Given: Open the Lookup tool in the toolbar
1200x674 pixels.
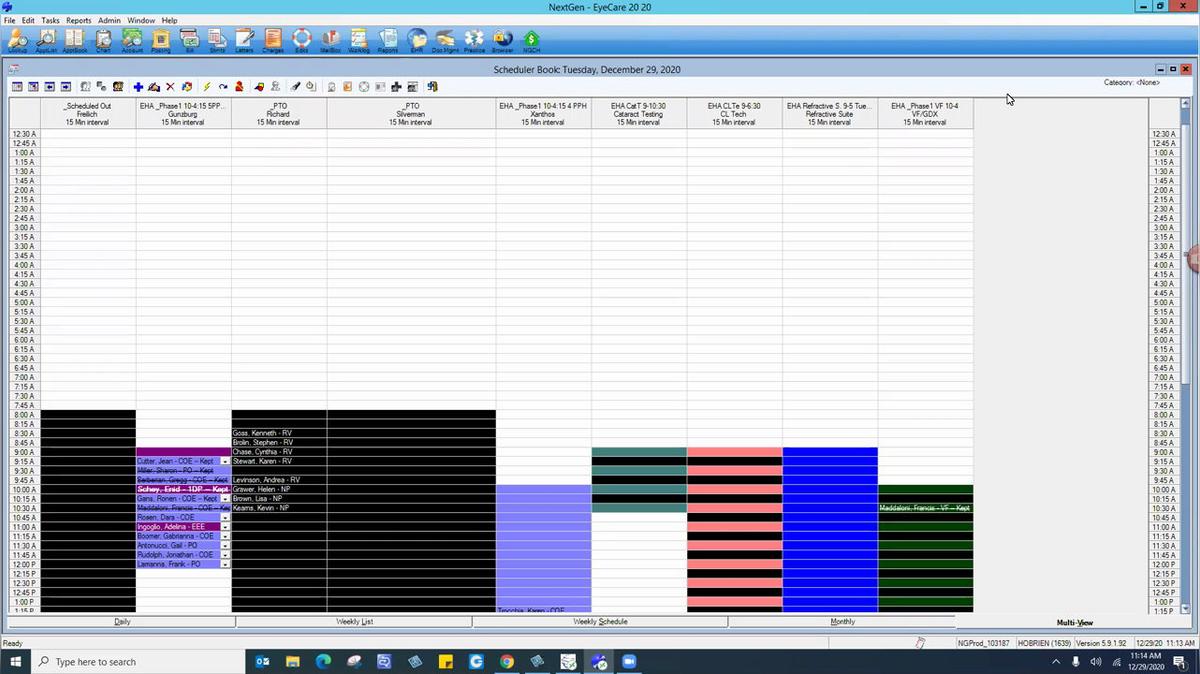Looking at the screenshot, I should [17, 40].
